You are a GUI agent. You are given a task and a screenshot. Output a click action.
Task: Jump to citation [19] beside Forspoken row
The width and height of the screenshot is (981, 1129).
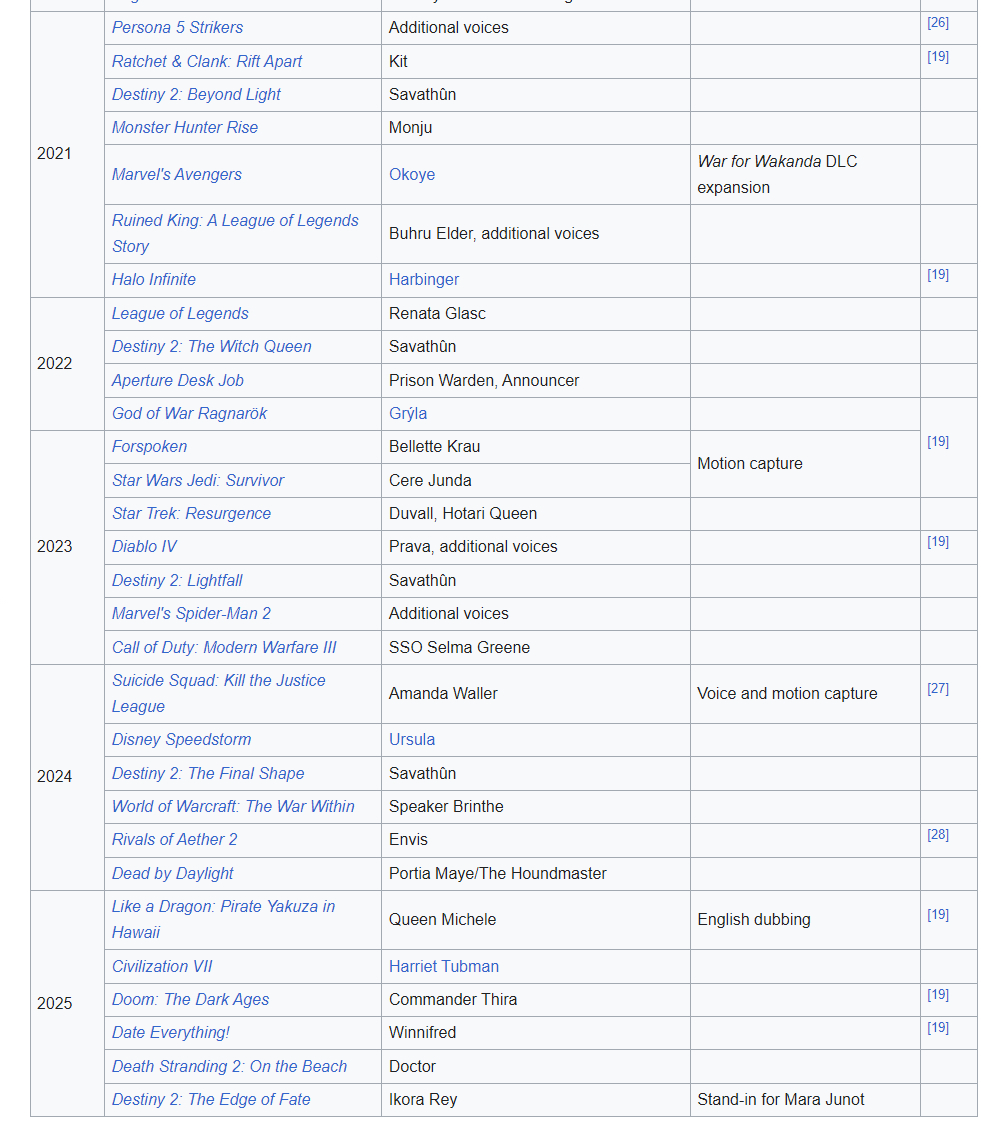[x=938, y=441]
